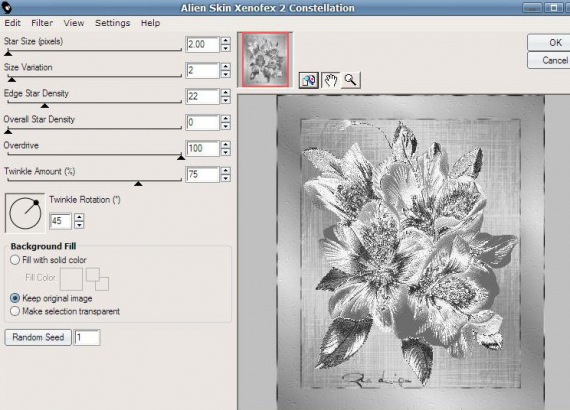Increase Twinkle Rotation with up arrow

(x=79, y=217)
